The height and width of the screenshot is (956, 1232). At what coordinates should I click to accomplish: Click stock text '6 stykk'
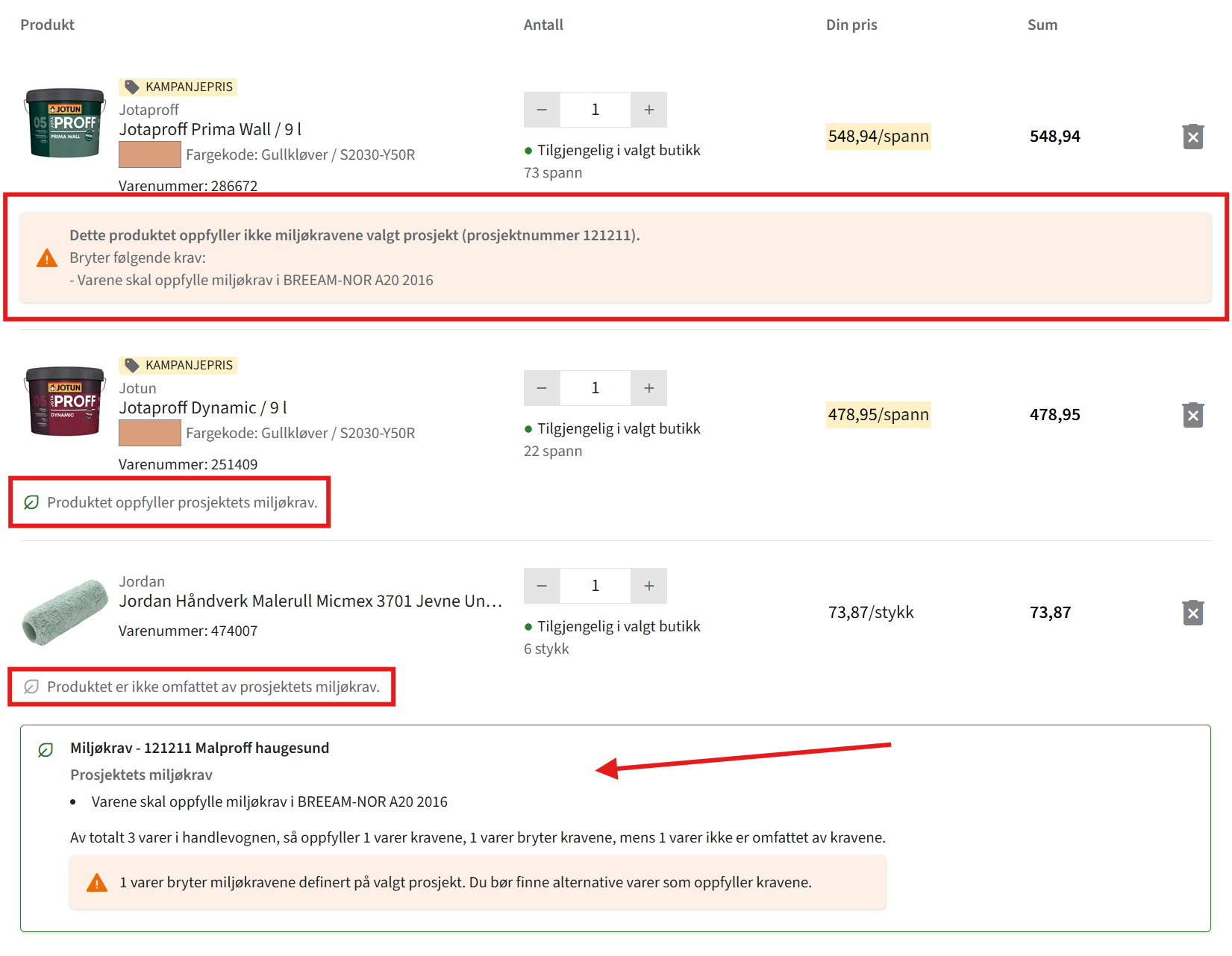click(x=546, y=649)
